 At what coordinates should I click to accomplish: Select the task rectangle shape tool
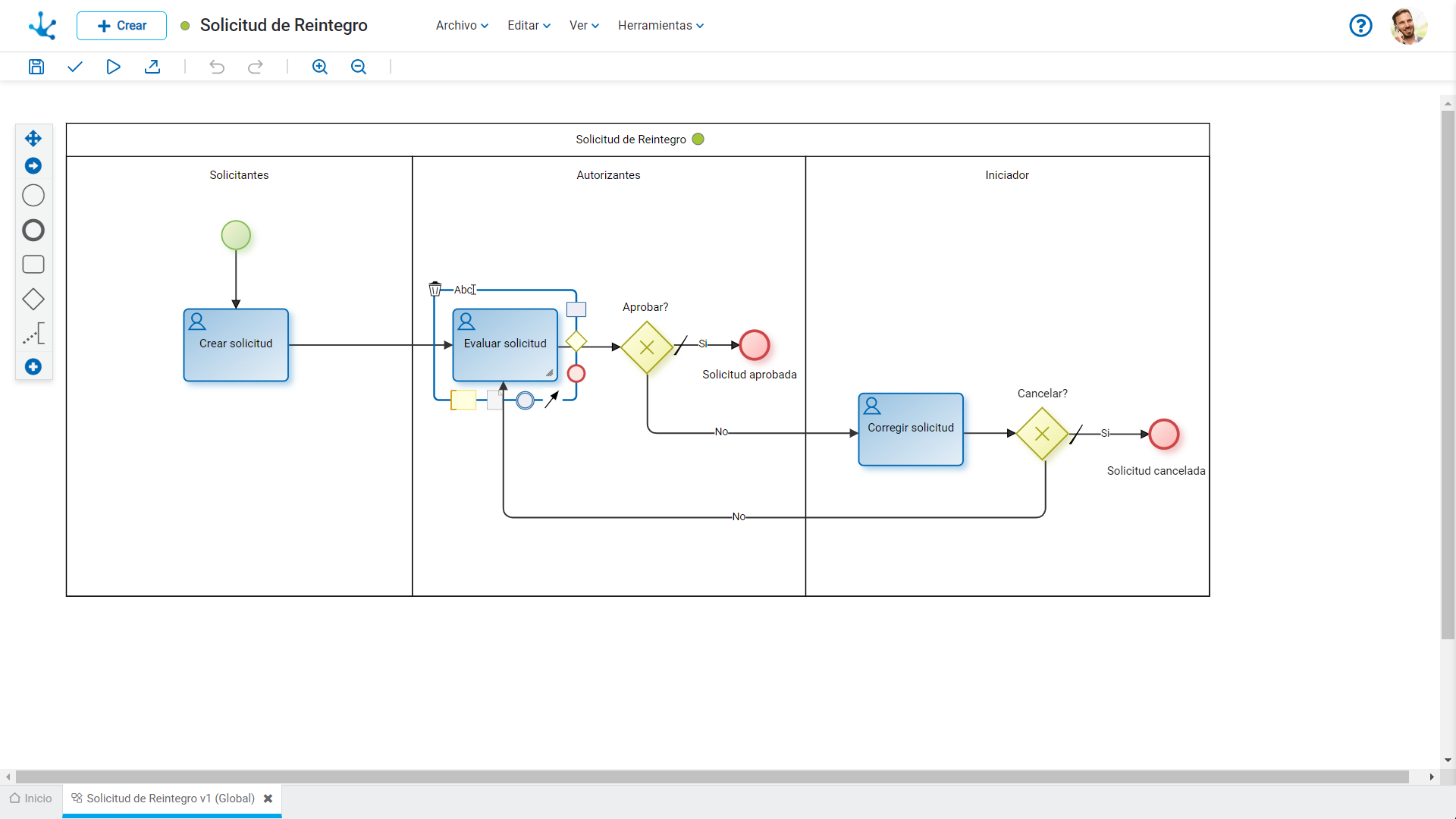(x=33, y=265)
